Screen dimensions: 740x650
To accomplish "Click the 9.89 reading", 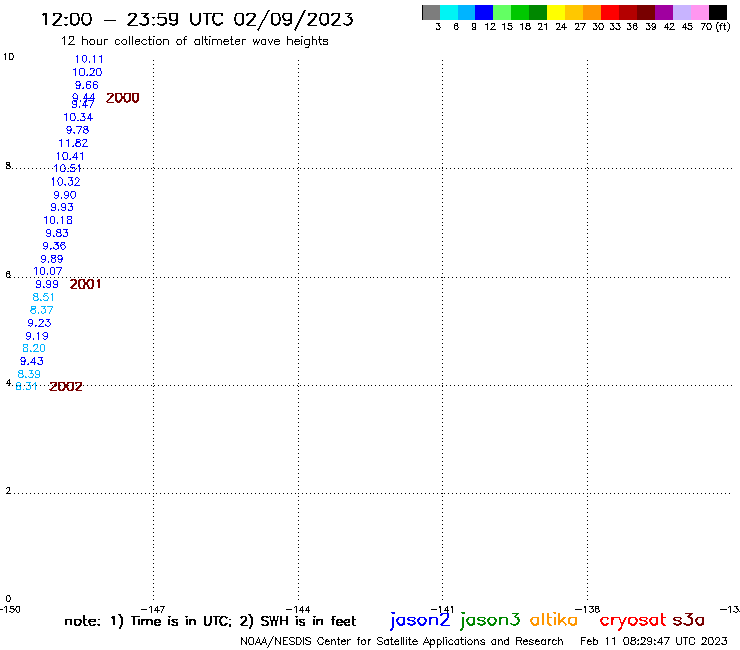I will (x=51, y=259).
